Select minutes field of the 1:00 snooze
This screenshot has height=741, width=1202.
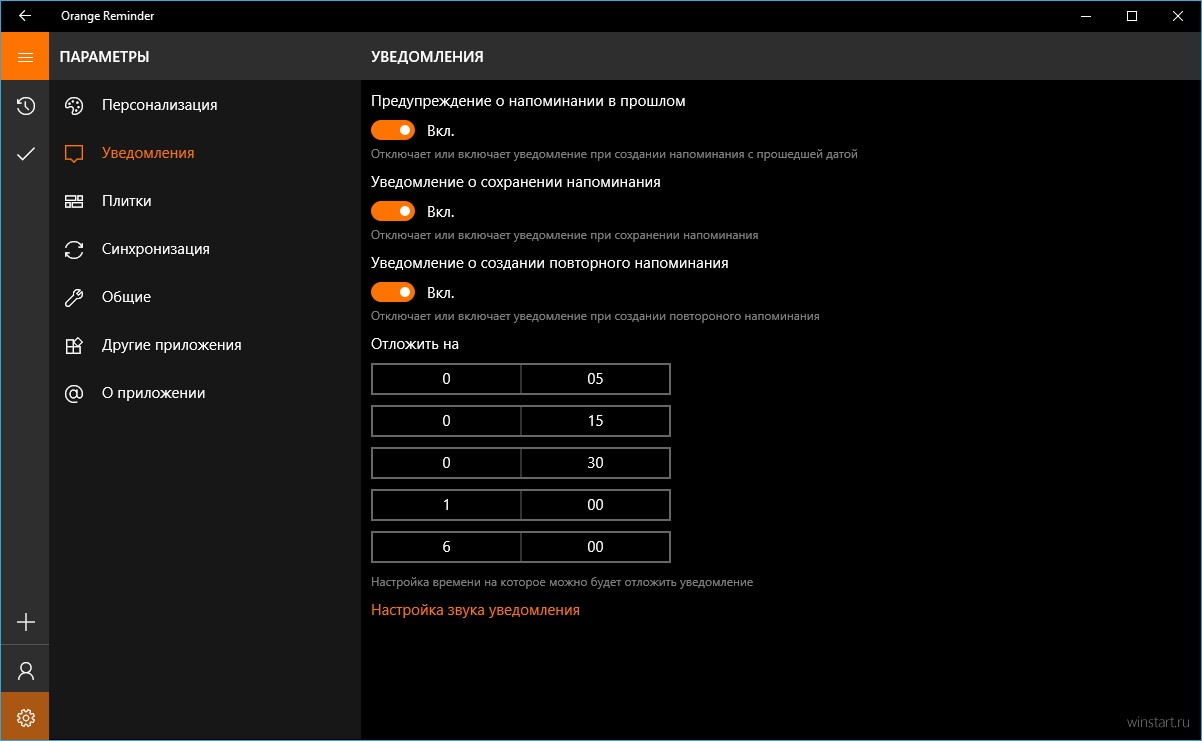(x=595, y=505)
